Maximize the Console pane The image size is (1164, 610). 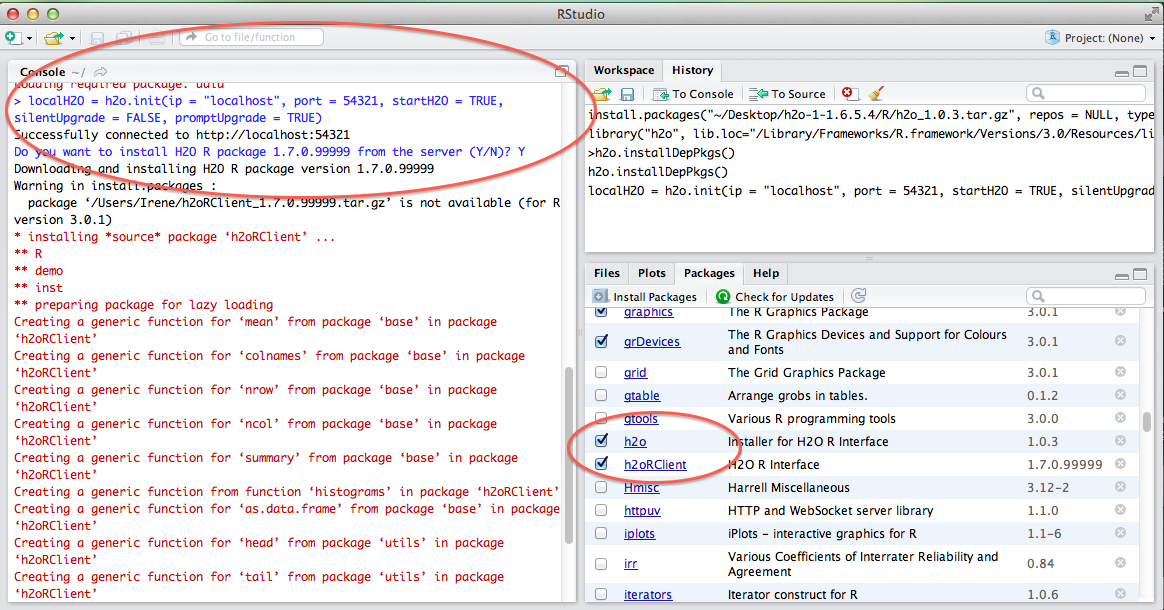click(x=563, y=72)
